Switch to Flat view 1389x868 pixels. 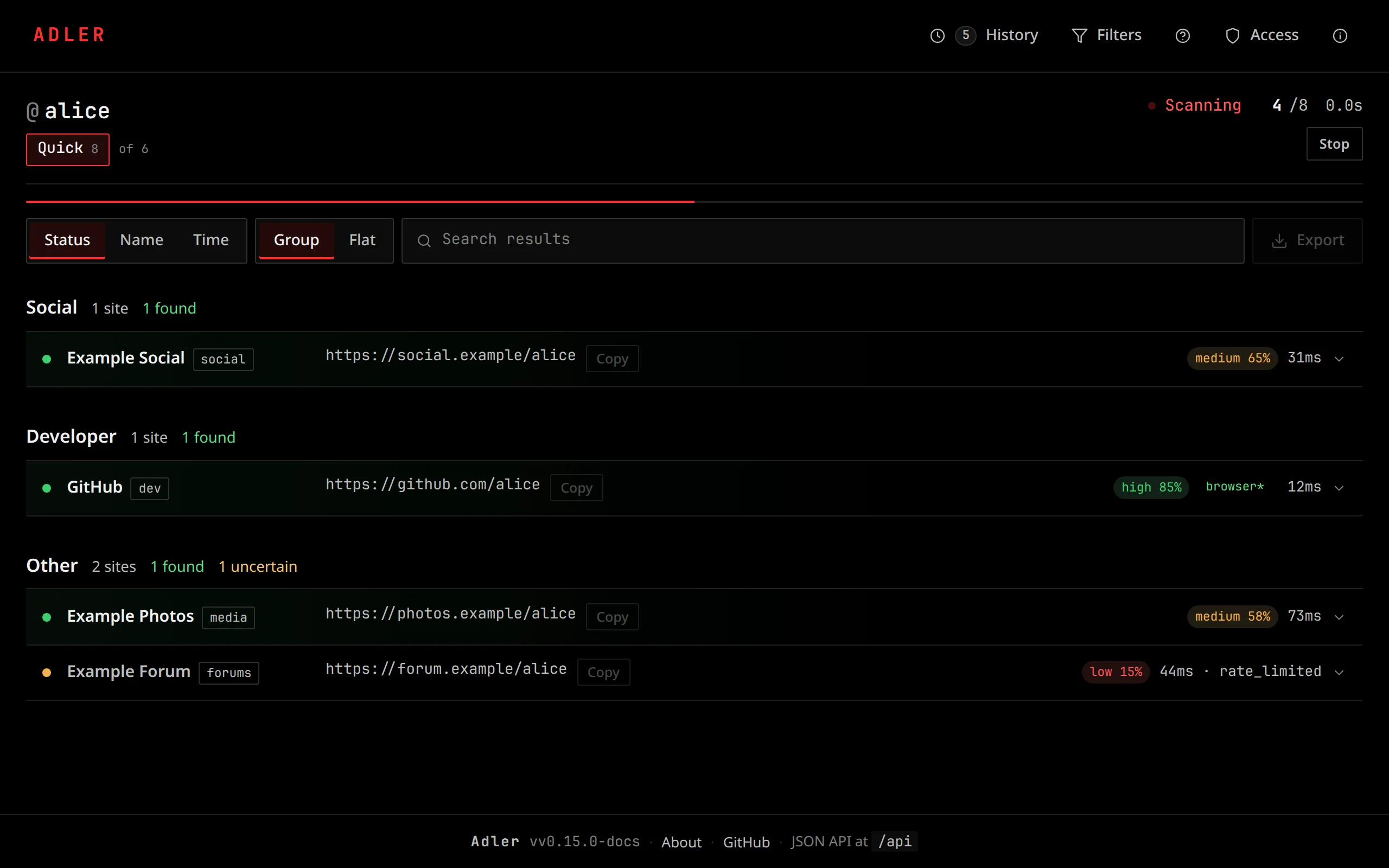pos(362,240)
